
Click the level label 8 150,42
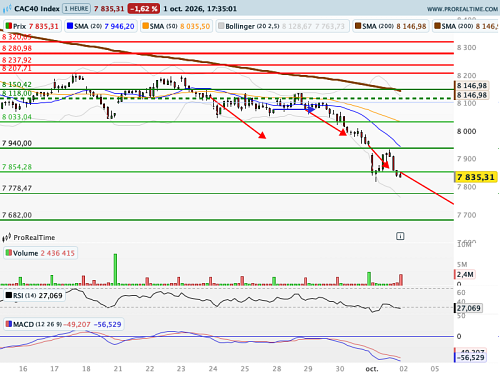point(17,84)
